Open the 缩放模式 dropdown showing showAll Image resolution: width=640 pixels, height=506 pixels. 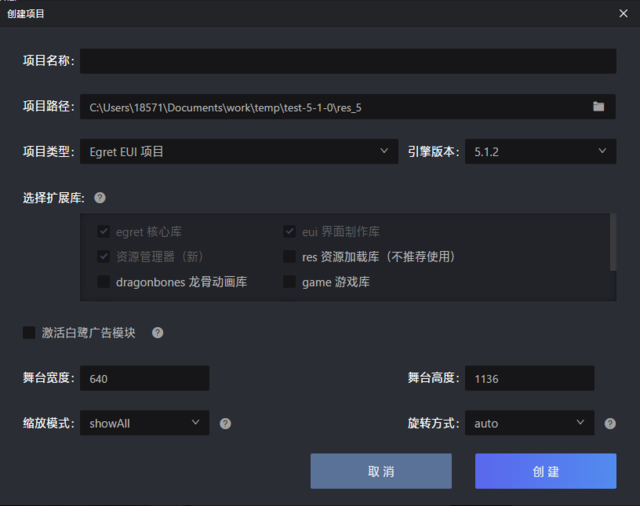tap(144, 423)
